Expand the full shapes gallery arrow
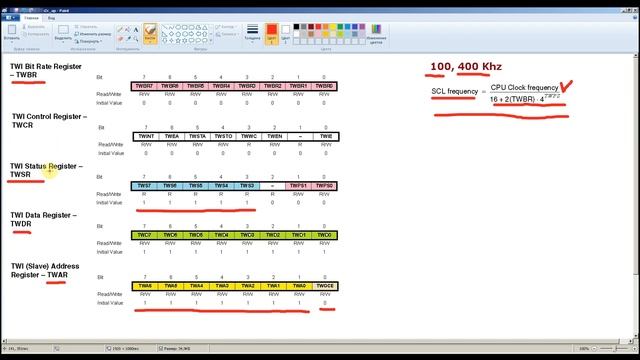Viewport: 640px width, 360px height. click(211, 41)
